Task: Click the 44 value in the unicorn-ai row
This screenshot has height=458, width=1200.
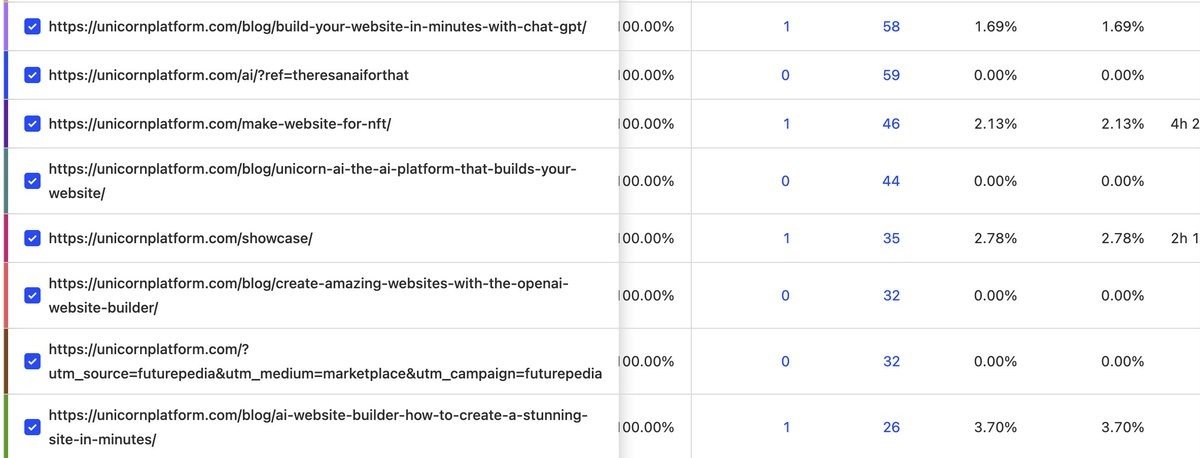Action: point(891,181)
